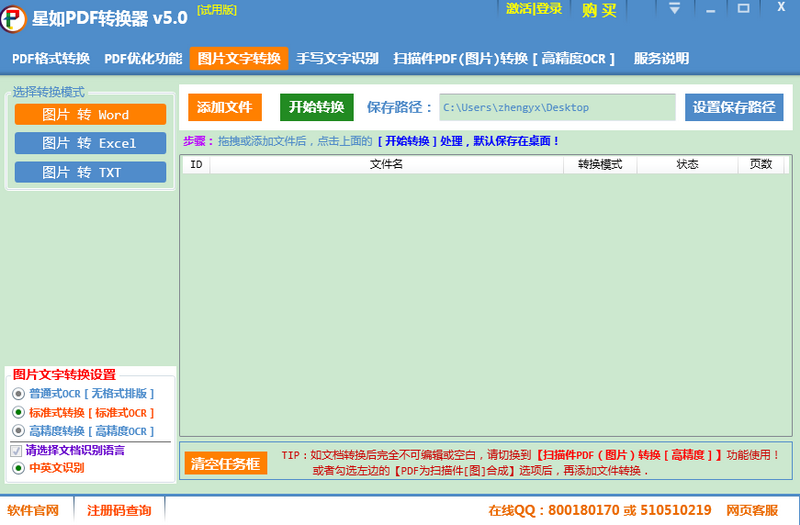The width and height of the screenshot is (800, 525).
Task: Click the 添加文件 button
Action: pyautogui.click(x=225, y=107)
